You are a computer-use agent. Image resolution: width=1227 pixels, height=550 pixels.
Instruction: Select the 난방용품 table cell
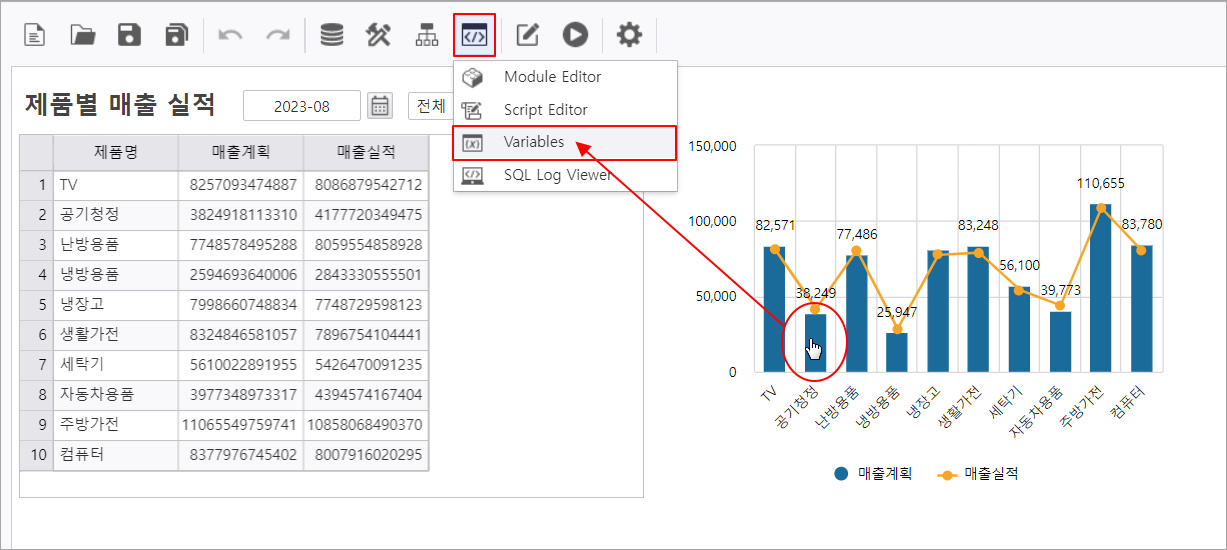tap(116, 245)
